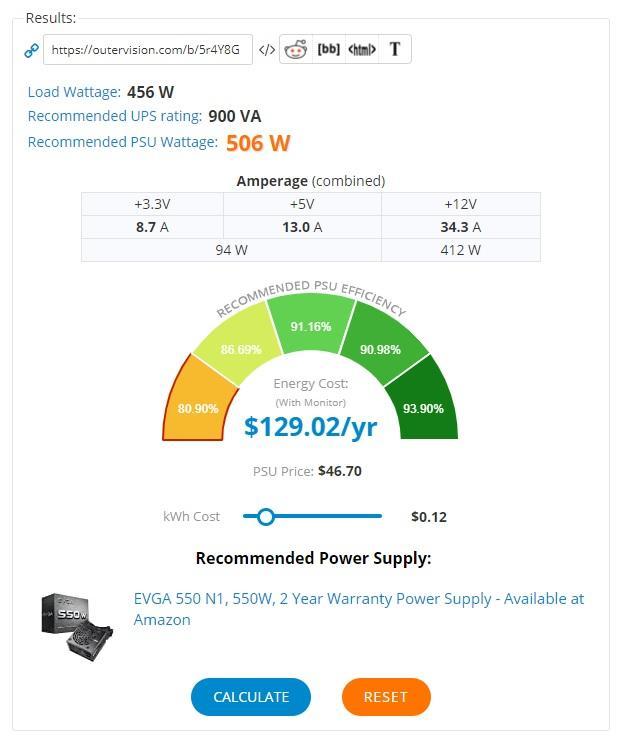Image resolution: width=623 pixels, height=742 pixels.
Task: Click the embed code brackets icon
Action: tap(267, 50)
